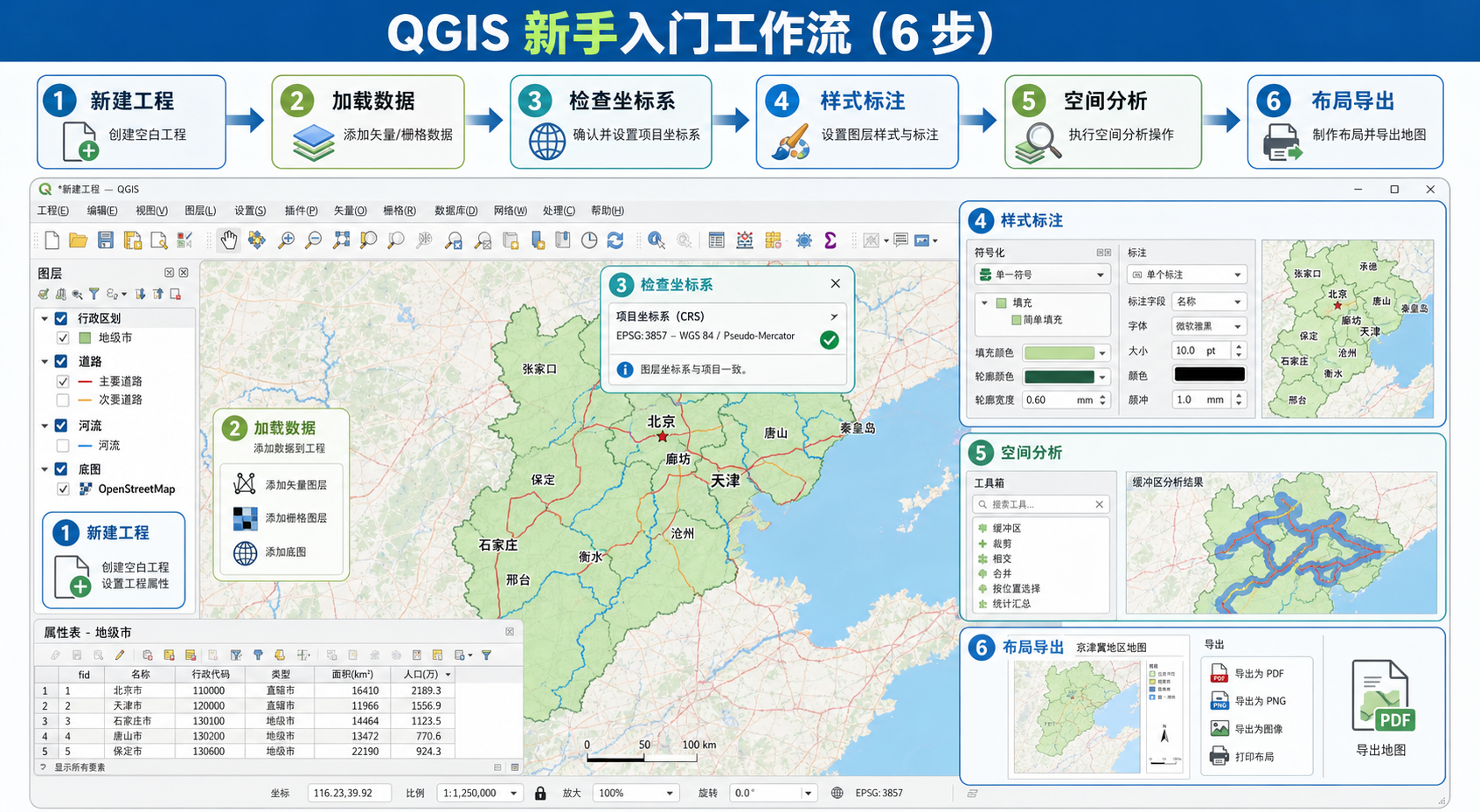Select the 裁剪 tool in toolbox
The height and width of the screenshot is (812, 1480).
(x=996, y=544)
